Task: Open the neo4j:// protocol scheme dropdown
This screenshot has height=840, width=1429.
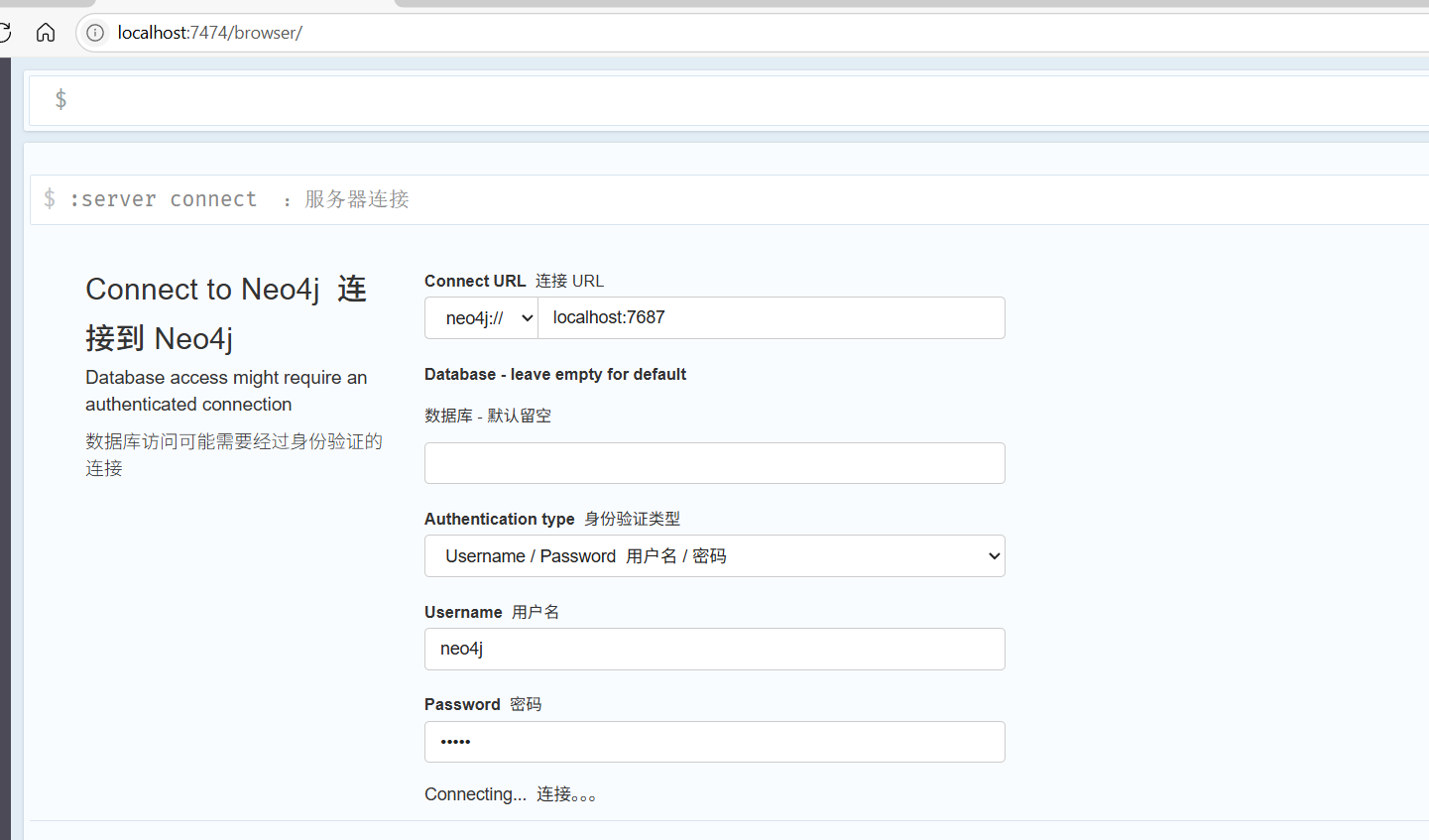Action: (x=482, y=318)
